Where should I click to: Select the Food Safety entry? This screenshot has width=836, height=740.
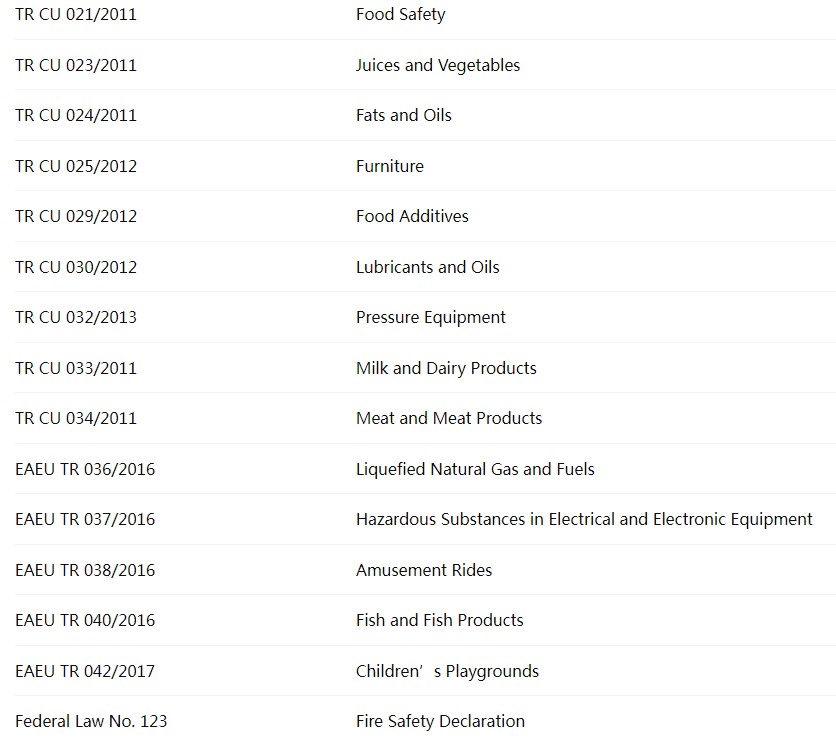tap(400, 15)
